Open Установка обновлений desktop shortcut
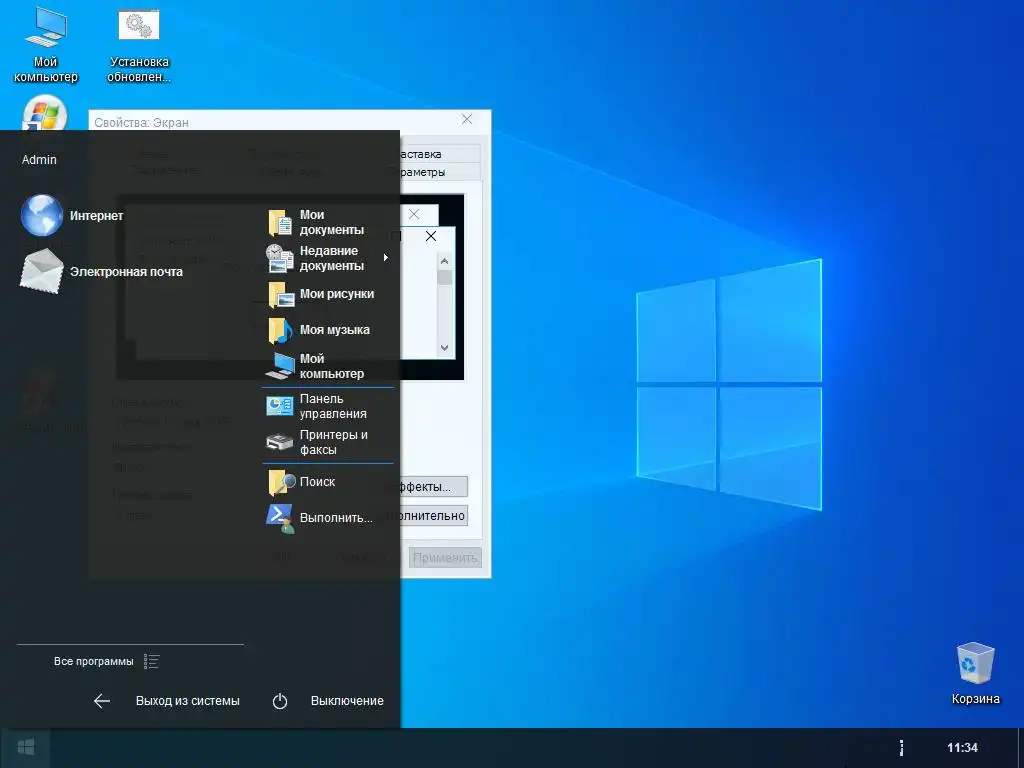This screenshot has height=768, width=1024. [x=138, y=46]
